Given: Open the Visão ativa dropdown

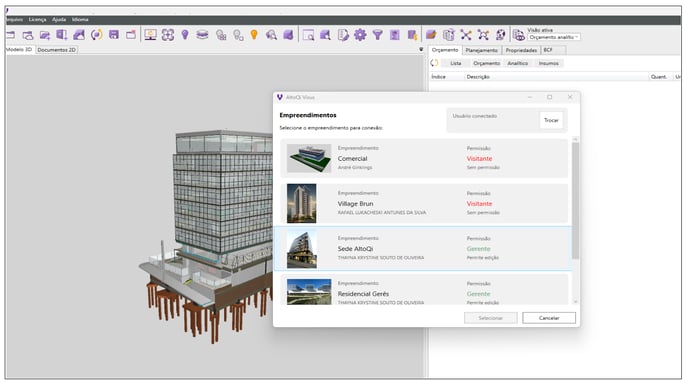Looking at the screenshot, I should point(554,37).
